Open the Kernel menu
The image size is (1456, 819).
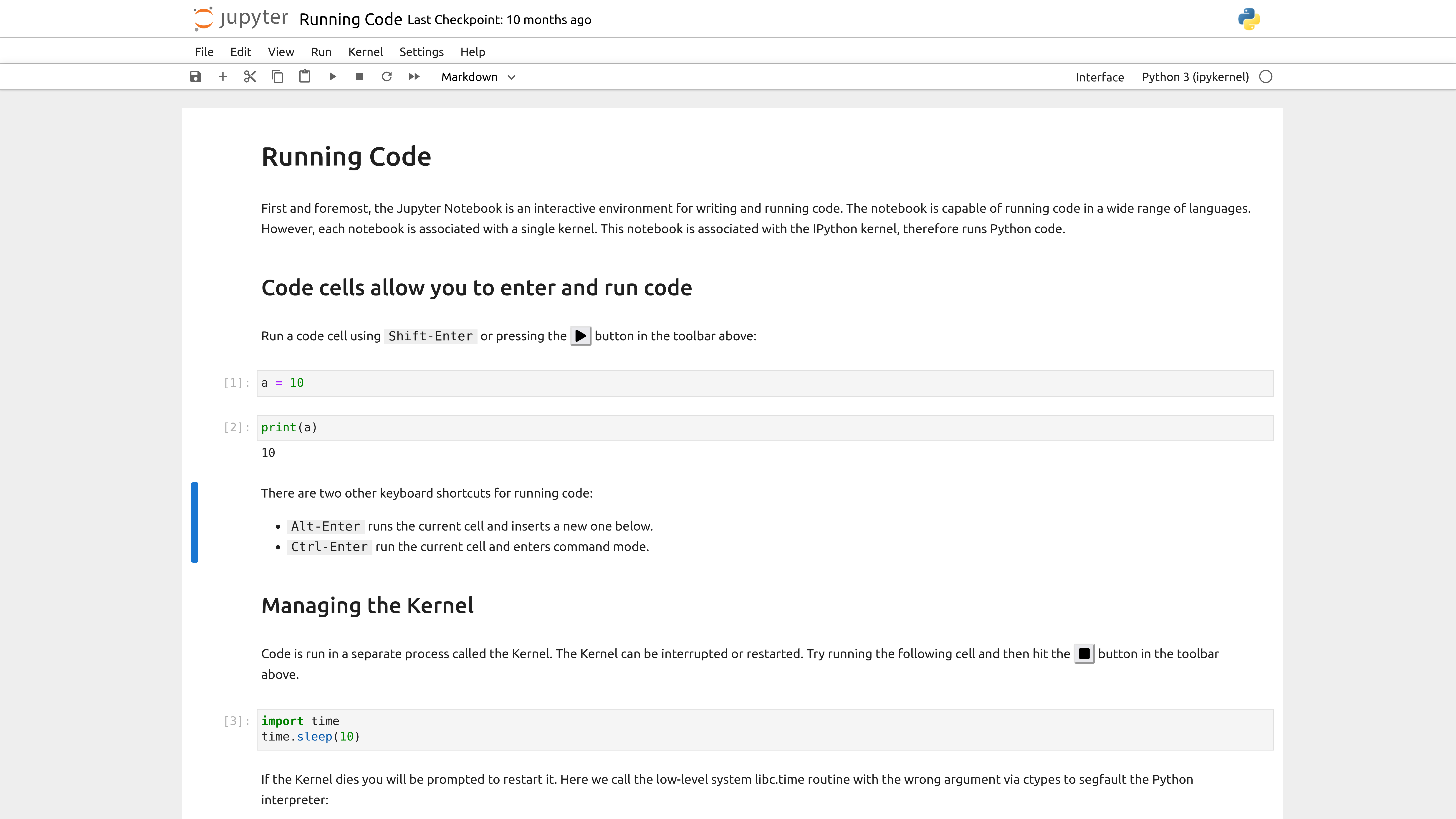point(365,51)
